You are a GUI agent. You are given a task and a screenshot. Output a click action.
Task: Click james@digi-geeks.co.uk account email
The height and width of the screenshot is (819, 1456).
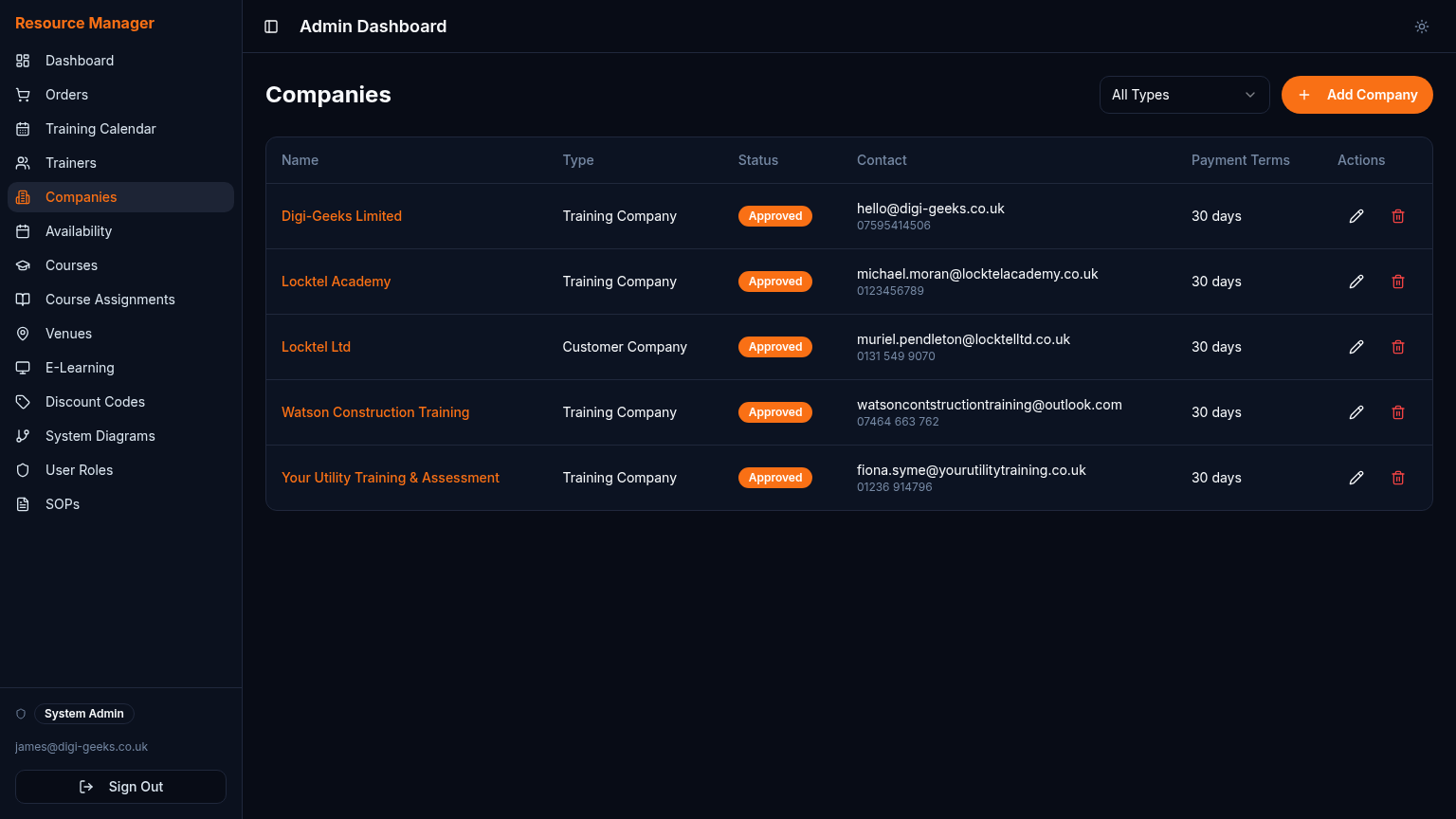coord(82,747)
